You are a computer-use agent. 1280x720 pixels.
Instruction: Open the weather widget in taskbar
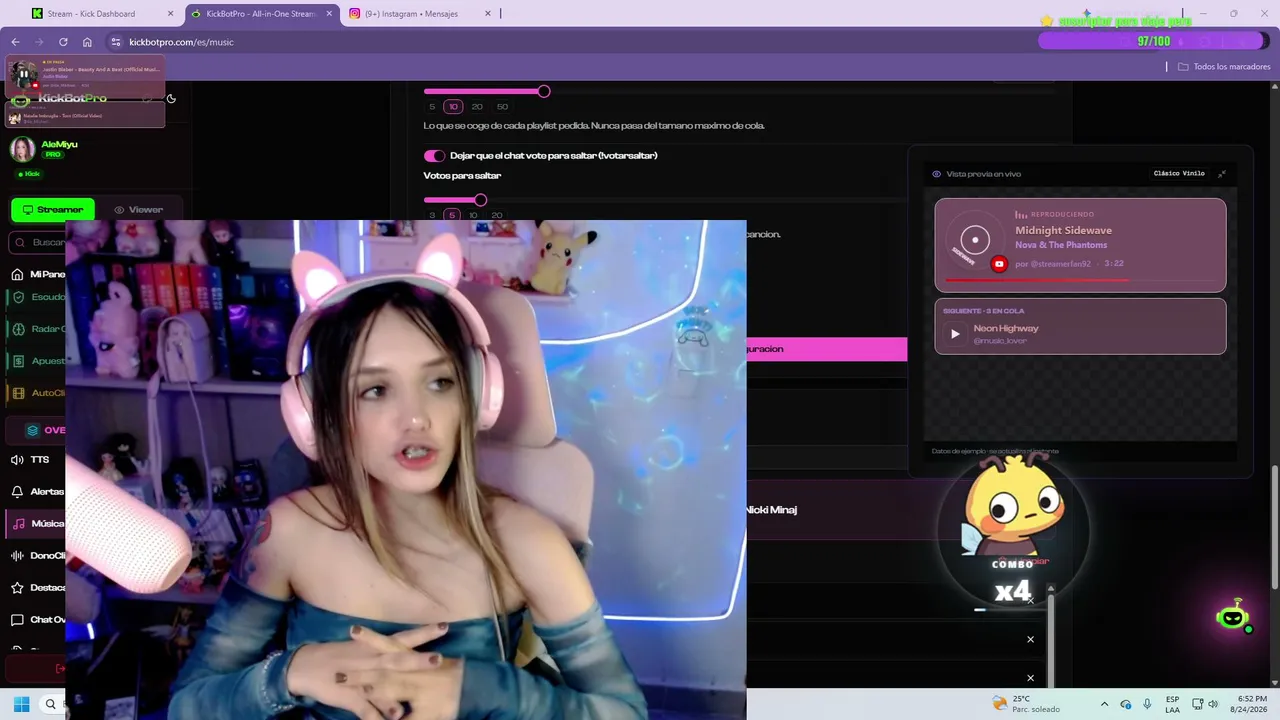[x=1025, y=704]
